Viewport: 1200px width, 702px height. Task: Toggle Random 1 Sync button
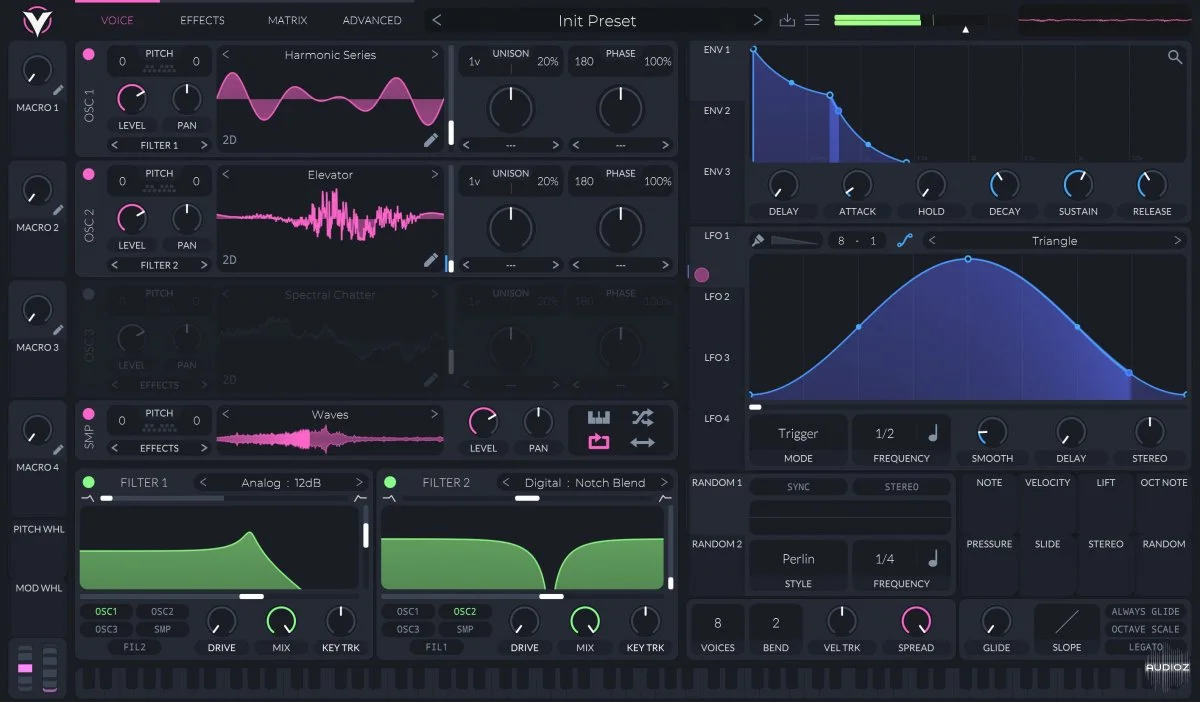pyautogui.click(x=798, y=487)
